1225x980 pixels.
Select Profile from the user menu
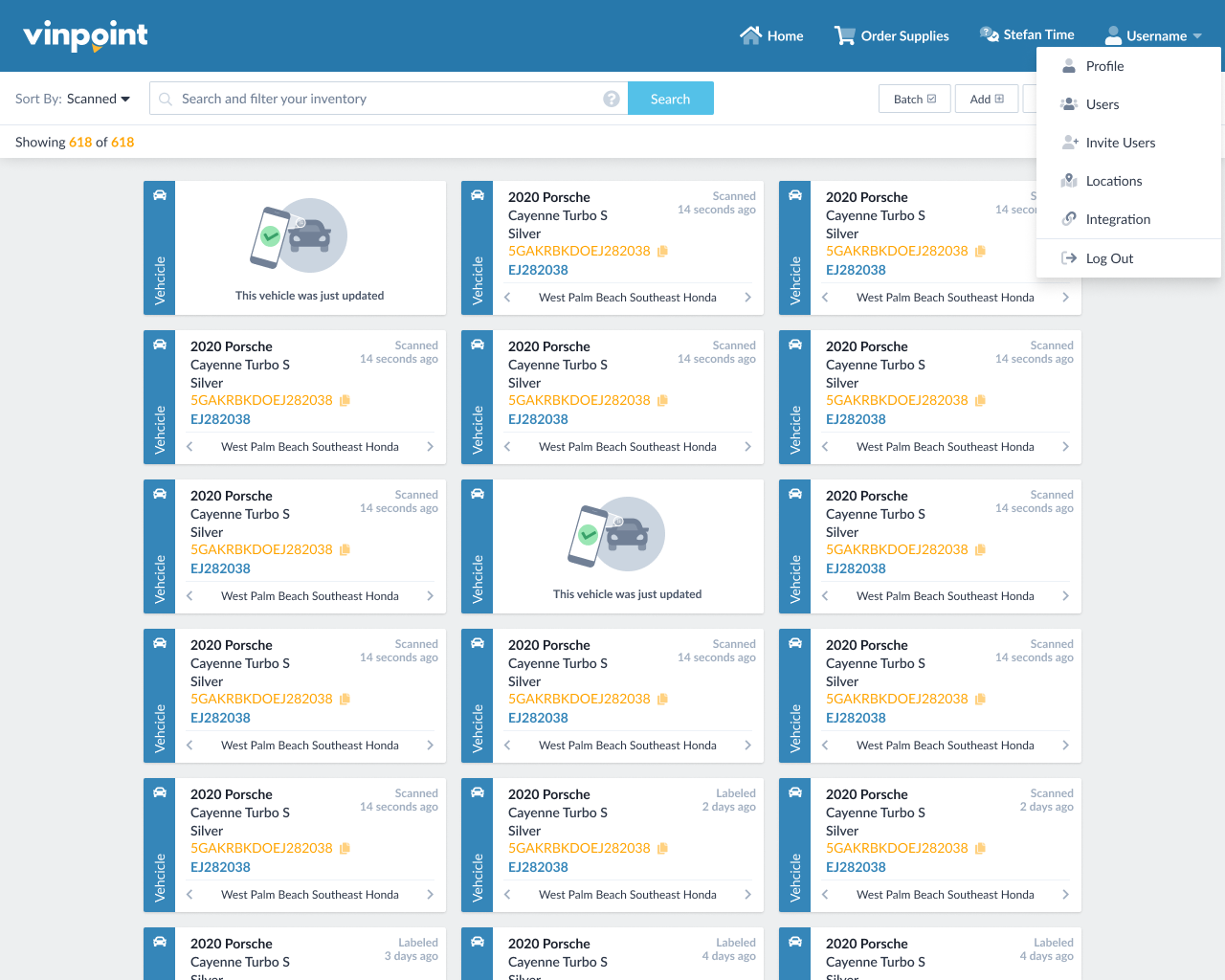point(1128,66)
